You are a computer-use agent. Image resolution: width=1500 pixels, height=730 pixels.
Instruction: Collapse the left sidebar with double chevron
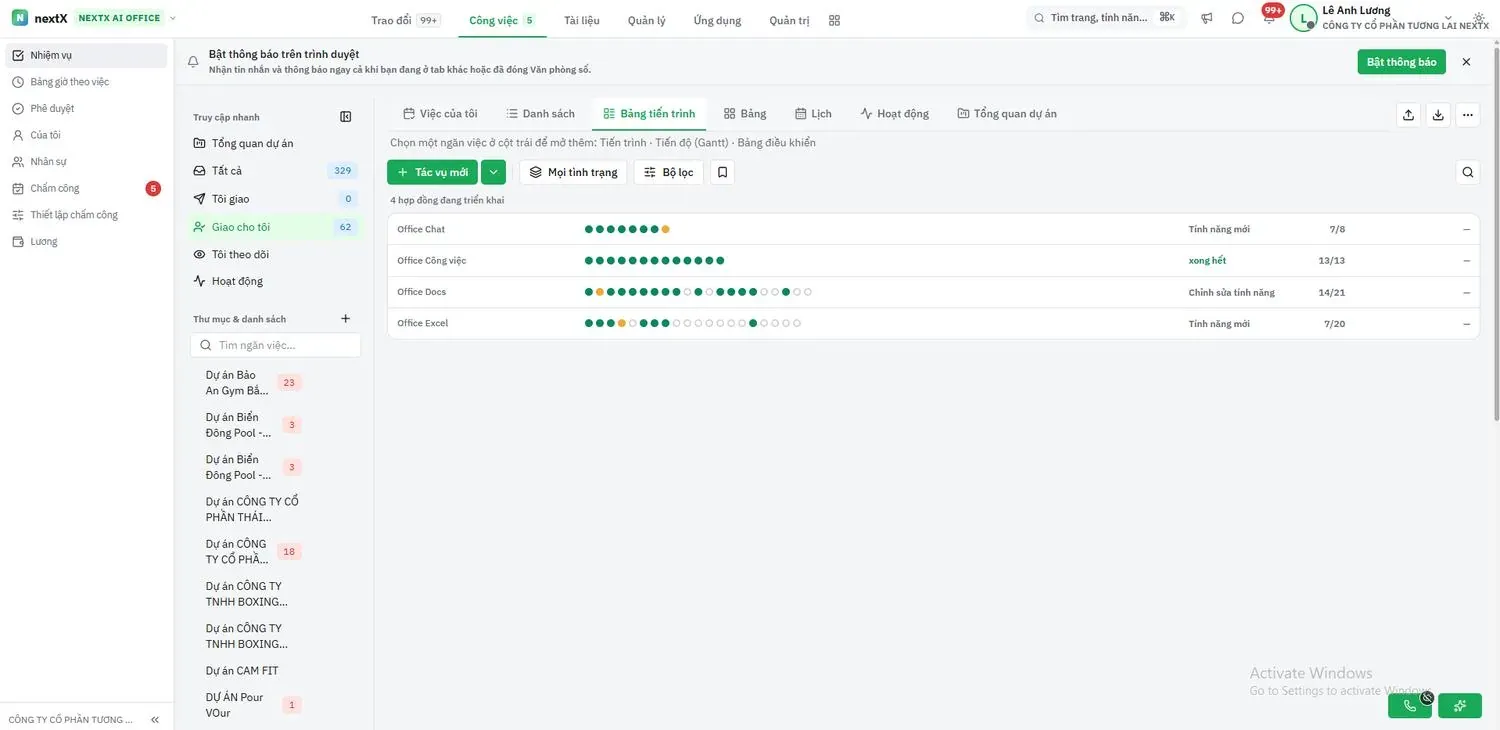click(155, 720)
